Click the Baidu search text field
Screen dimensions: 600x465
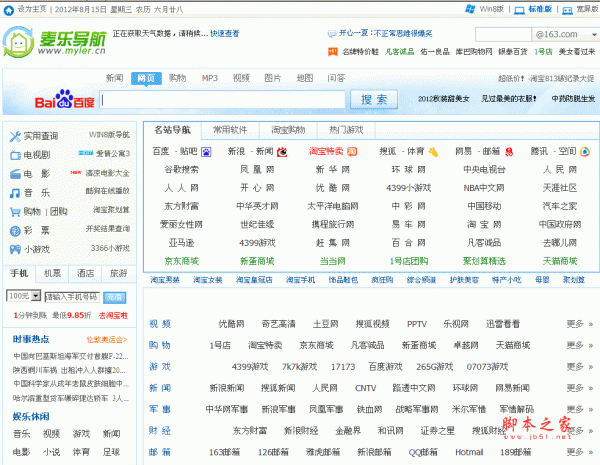[222, 100]
